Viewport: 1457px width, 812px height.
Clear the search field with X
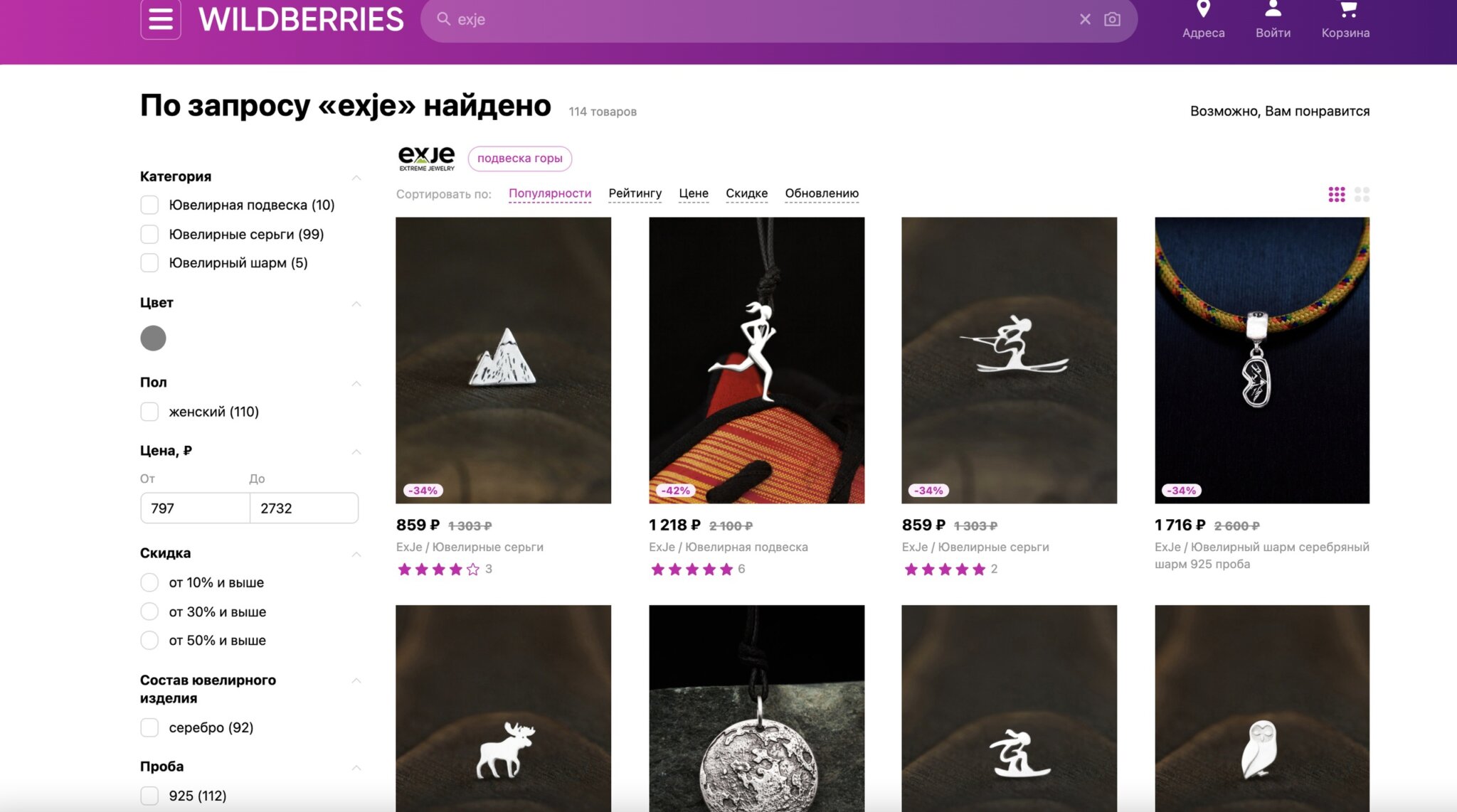tap(1085, 19)
